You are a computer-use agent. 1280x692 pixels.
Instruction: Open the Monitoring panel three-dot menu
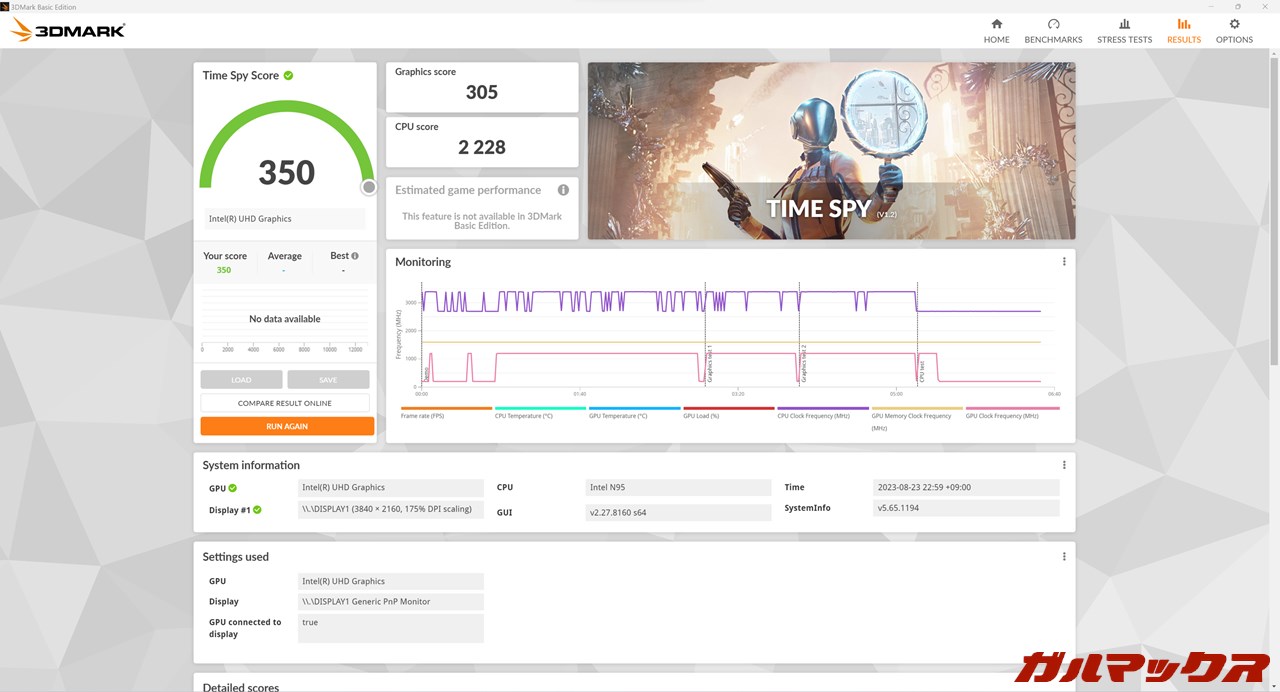tap(1064, 262)
